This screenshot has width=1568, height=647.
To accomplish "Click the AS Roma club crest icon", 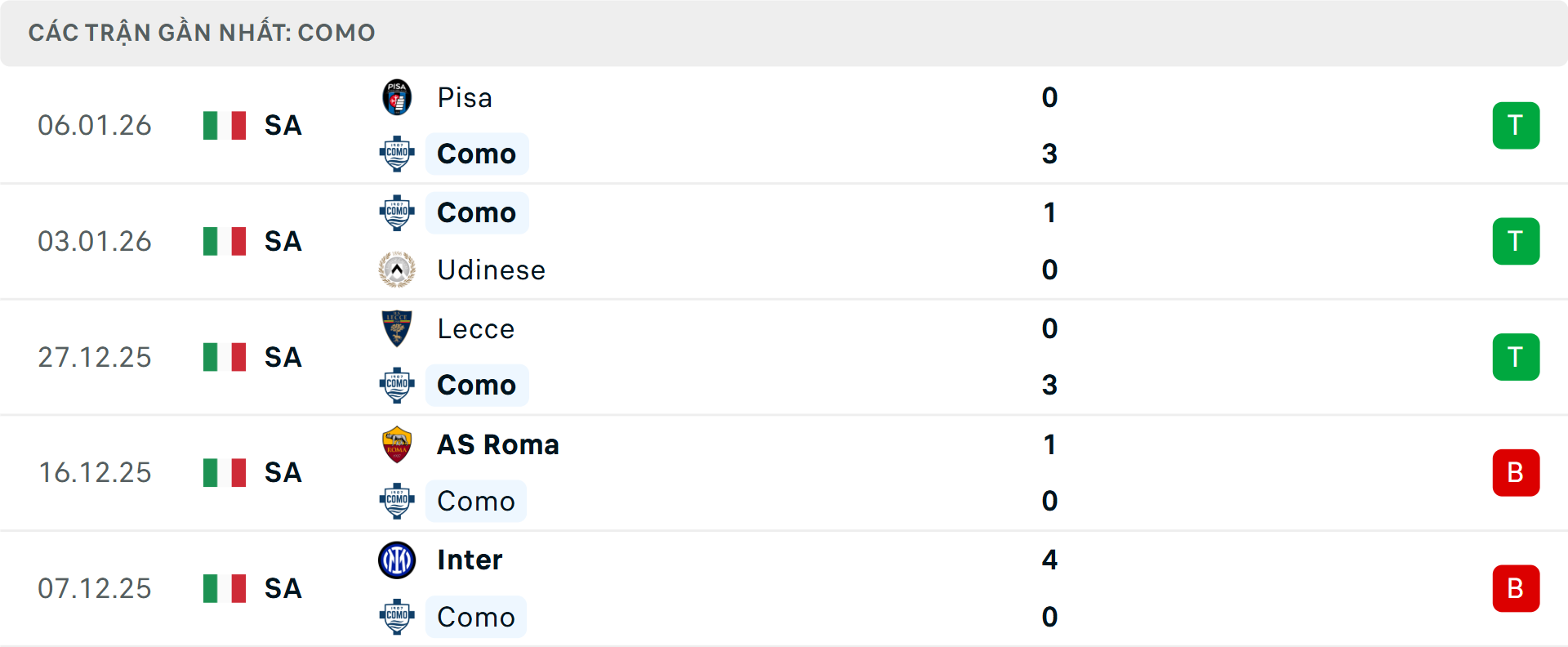I will point(397,444).
